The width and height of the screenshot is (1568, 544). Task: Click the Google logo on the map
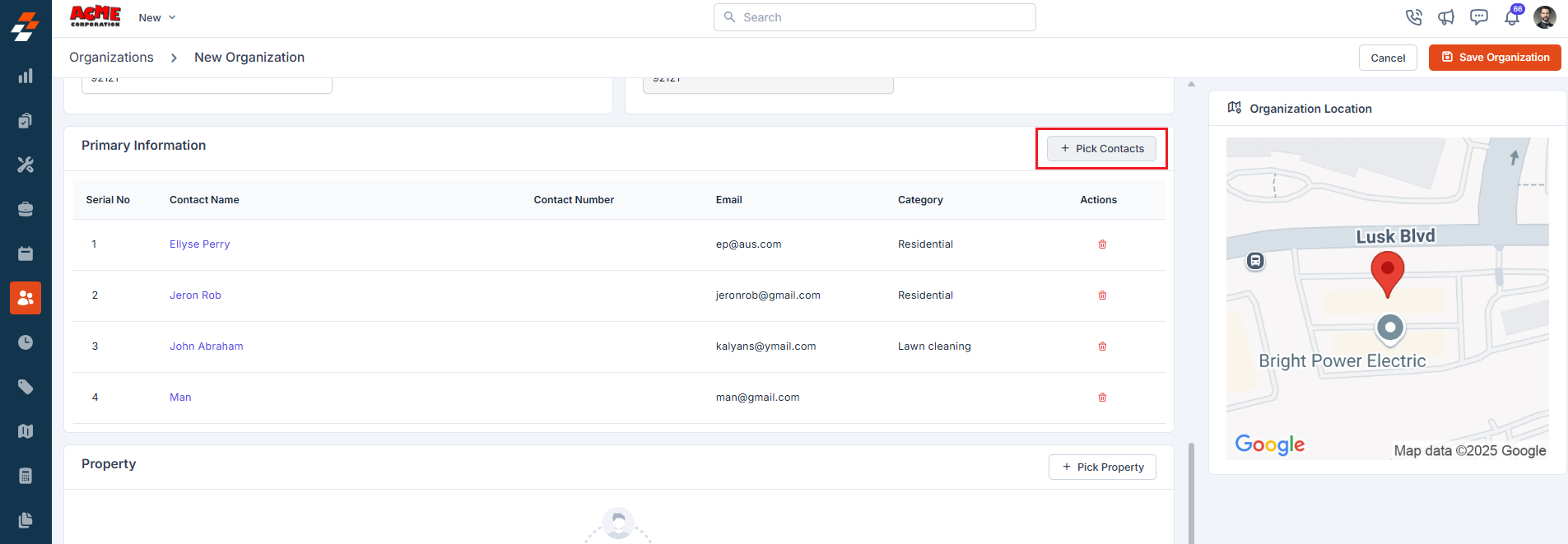tap(1270, 444)
